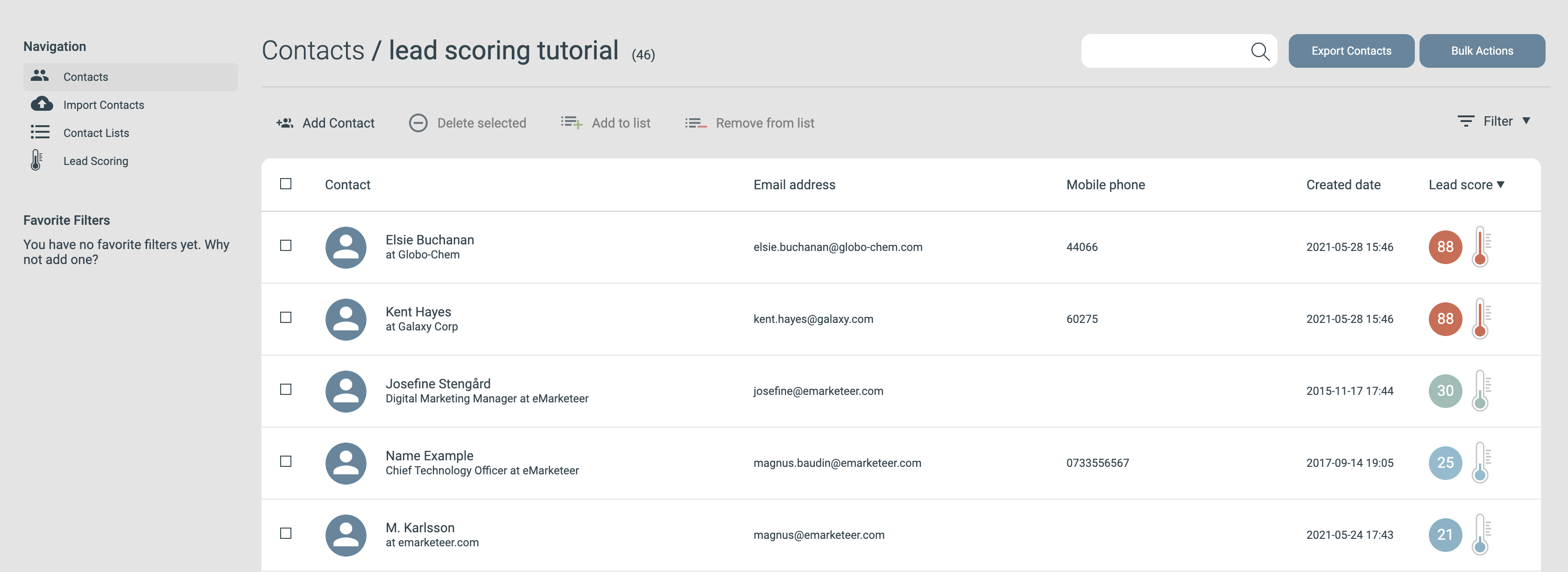Click the red 88 score badge for Kent Hayes

[x=1445, y=319]
